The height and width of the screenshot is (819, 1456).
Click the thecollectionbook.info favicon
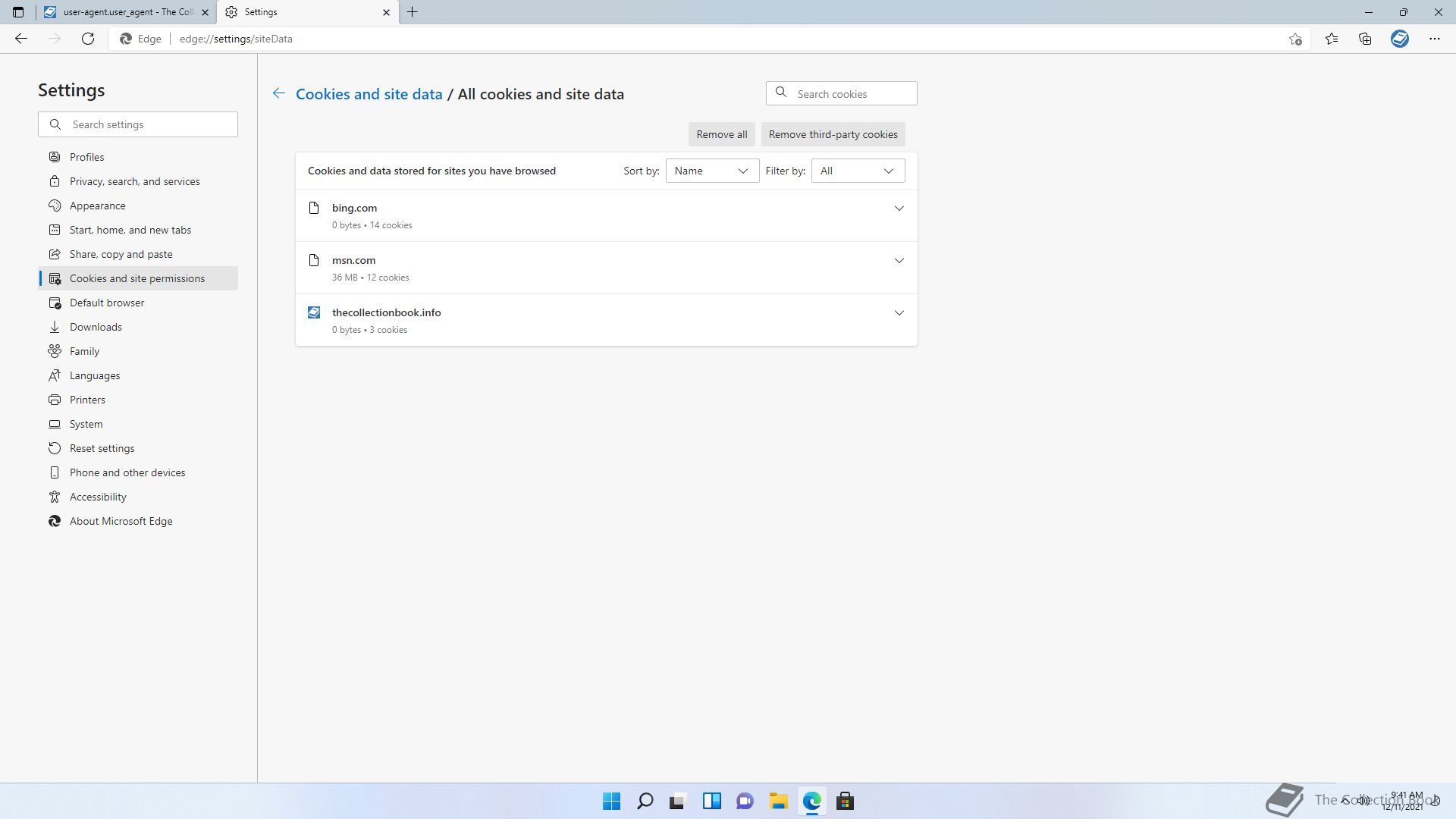[314, 312]
